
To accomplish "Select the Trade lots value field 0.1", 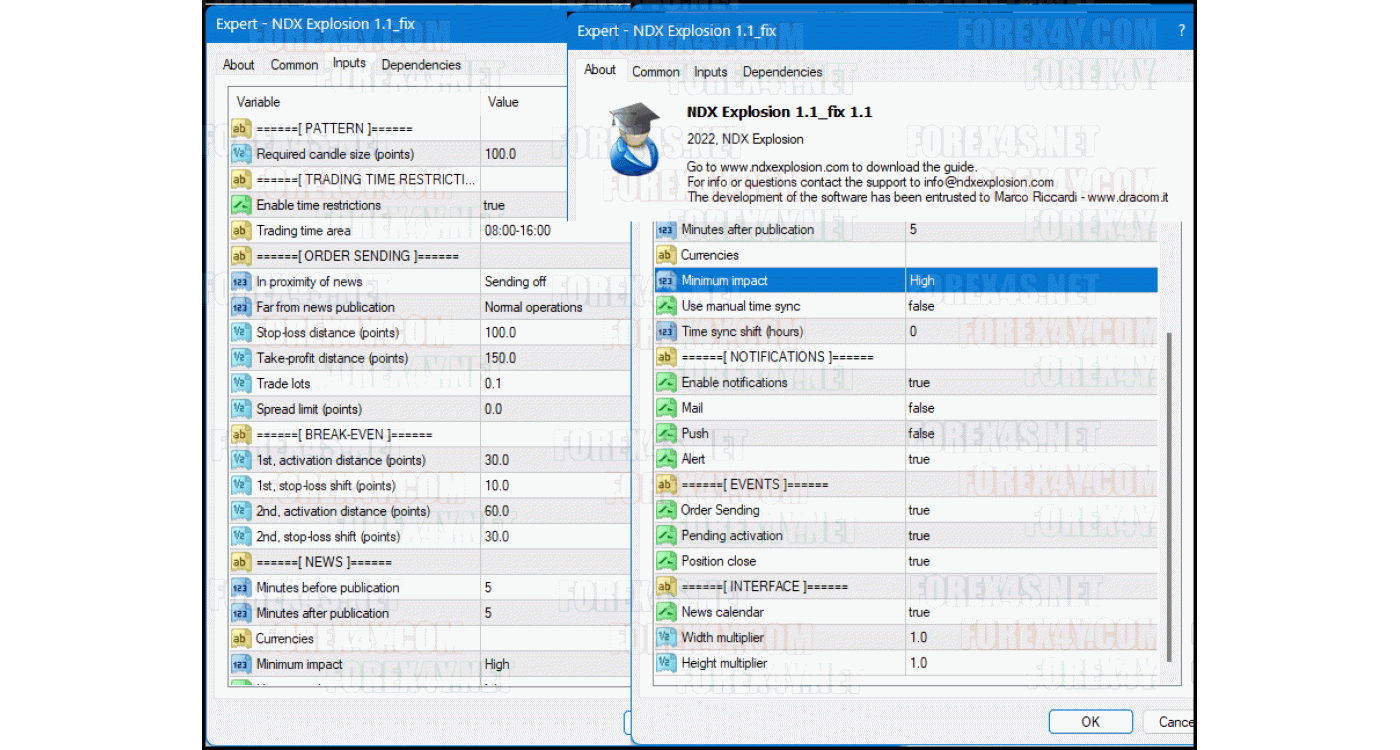I will 493,384.
